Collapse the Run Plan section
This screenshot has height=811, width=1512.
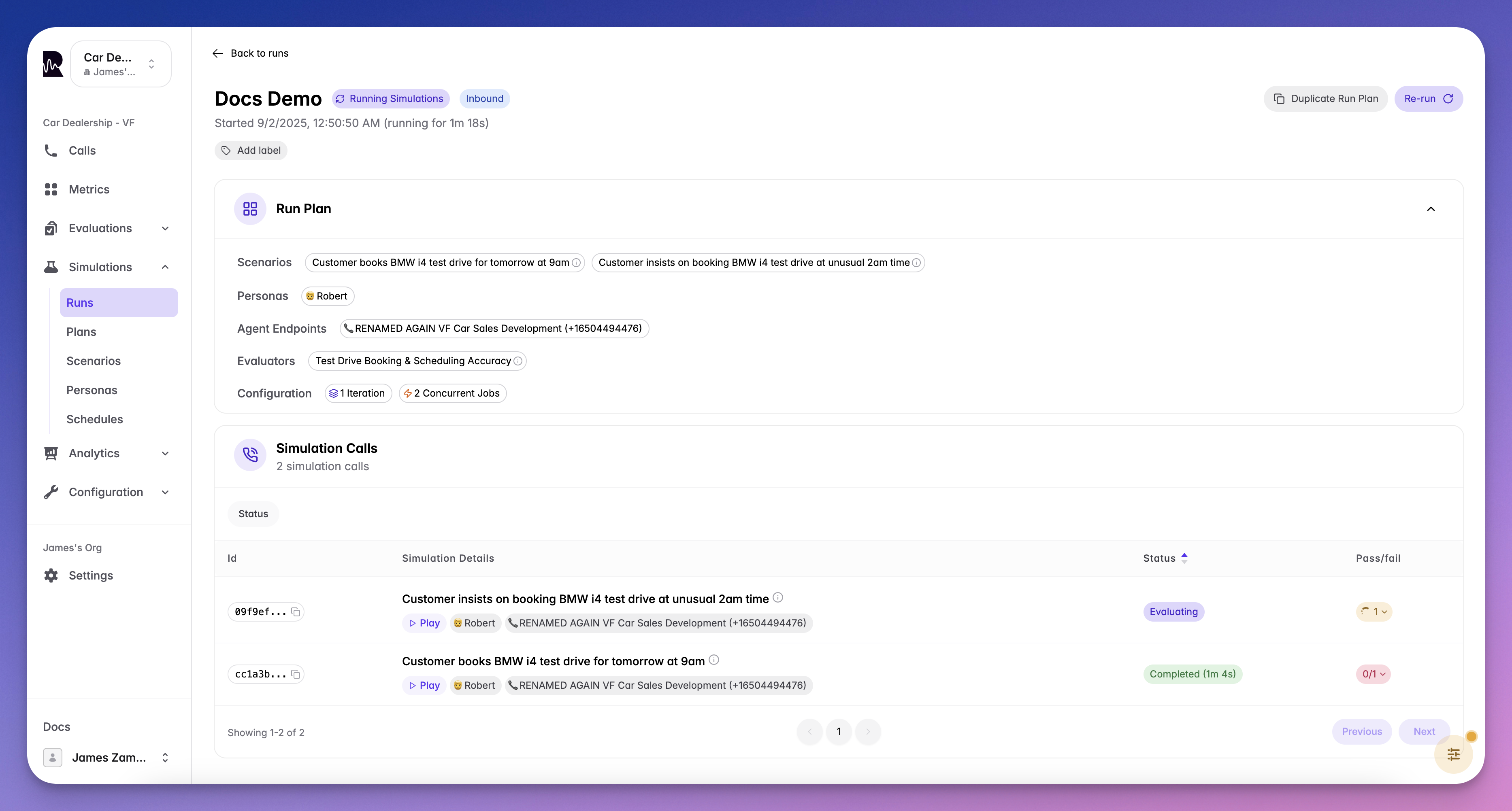pos(1431,209)
